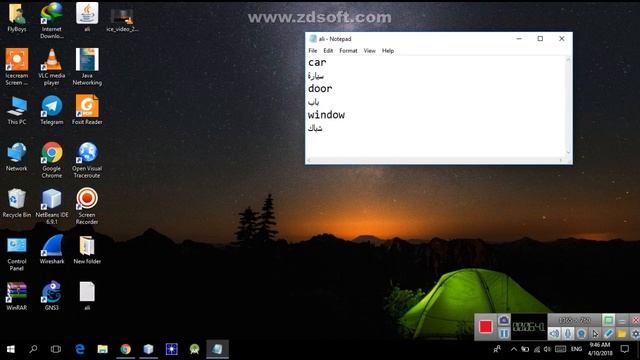Open the Java Networking book icon
Viewport: 640px width, 360px height.
tap(87, 67)
